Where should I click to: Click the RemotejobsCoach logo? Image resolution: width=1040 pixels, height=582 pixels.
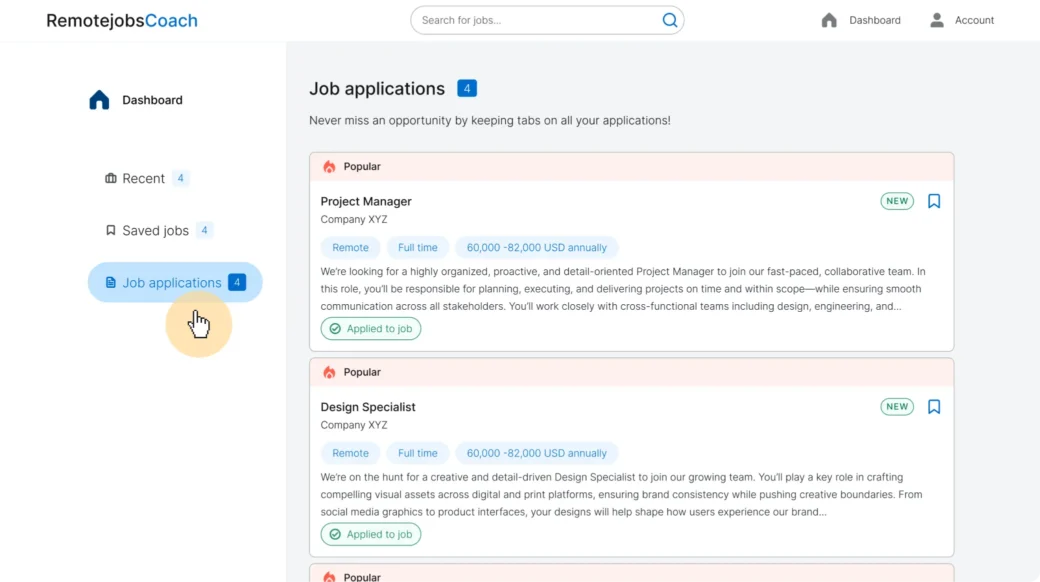[x=122, y=20]
